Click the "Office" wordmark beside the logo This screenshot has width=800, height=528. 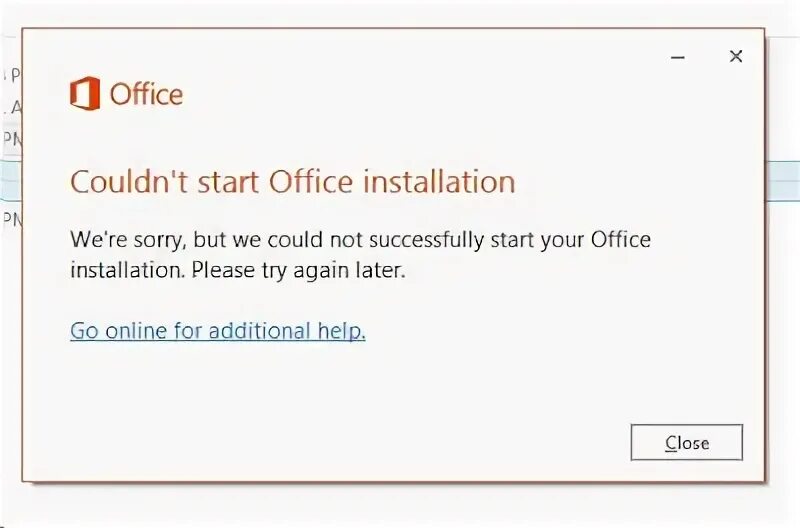[146, 95]
